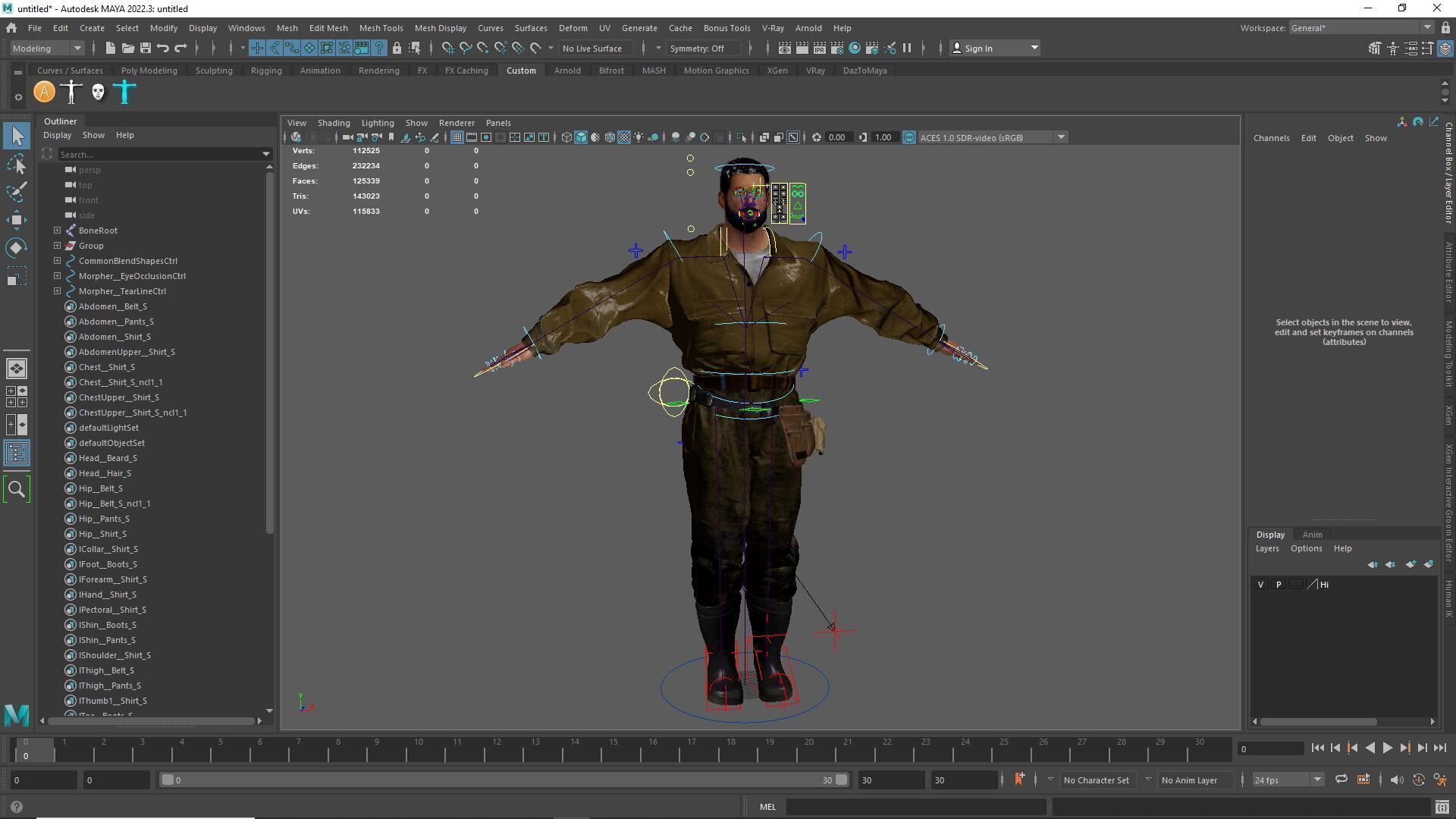Open the ACES color transform dropdown
The width and height of the screenshot is (1456, 819).
(x=992, y=138)
